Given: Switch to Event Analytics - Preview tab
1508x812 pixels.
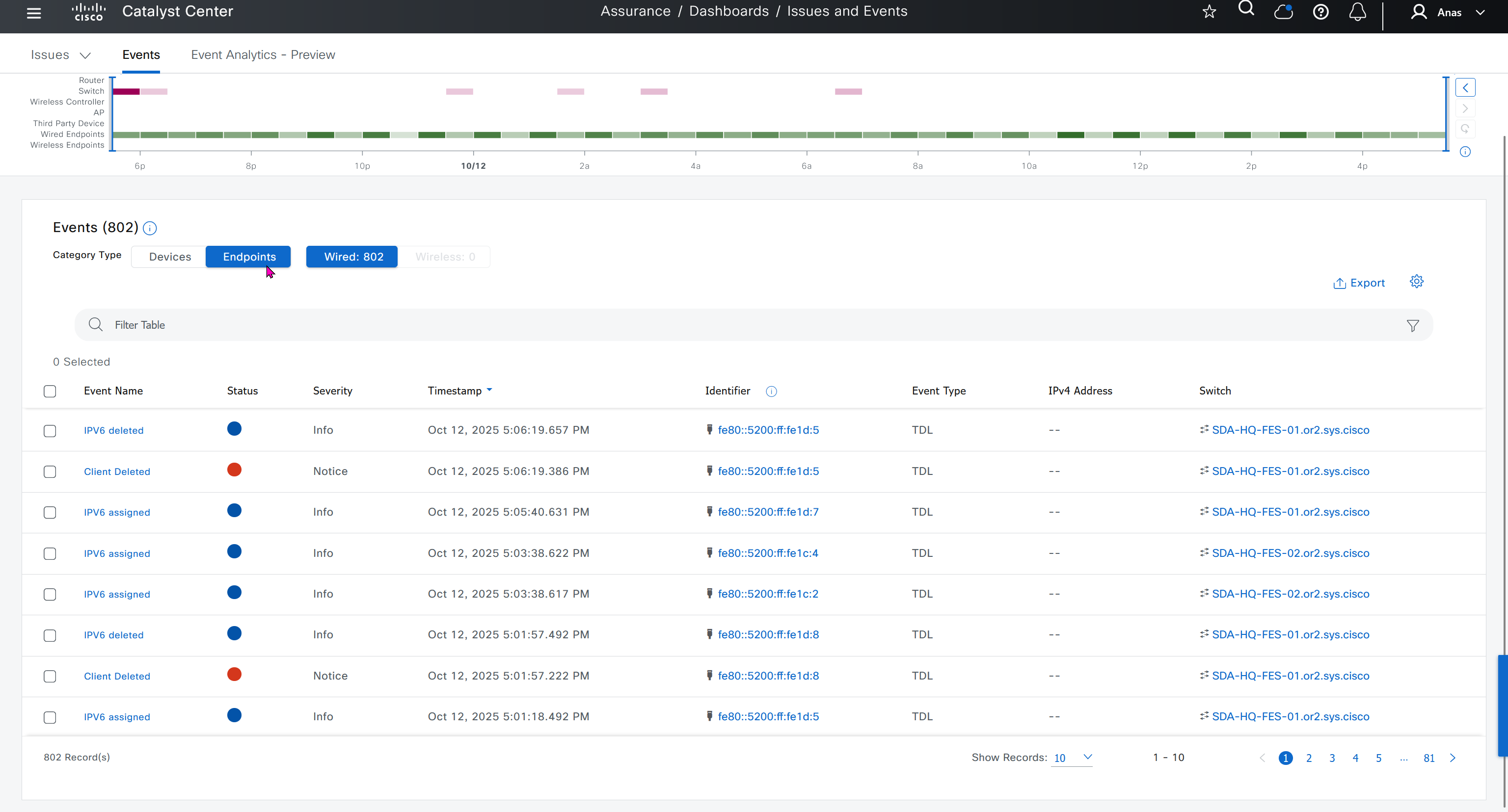Looking at the screenshot, I should (x=263, y=55).
